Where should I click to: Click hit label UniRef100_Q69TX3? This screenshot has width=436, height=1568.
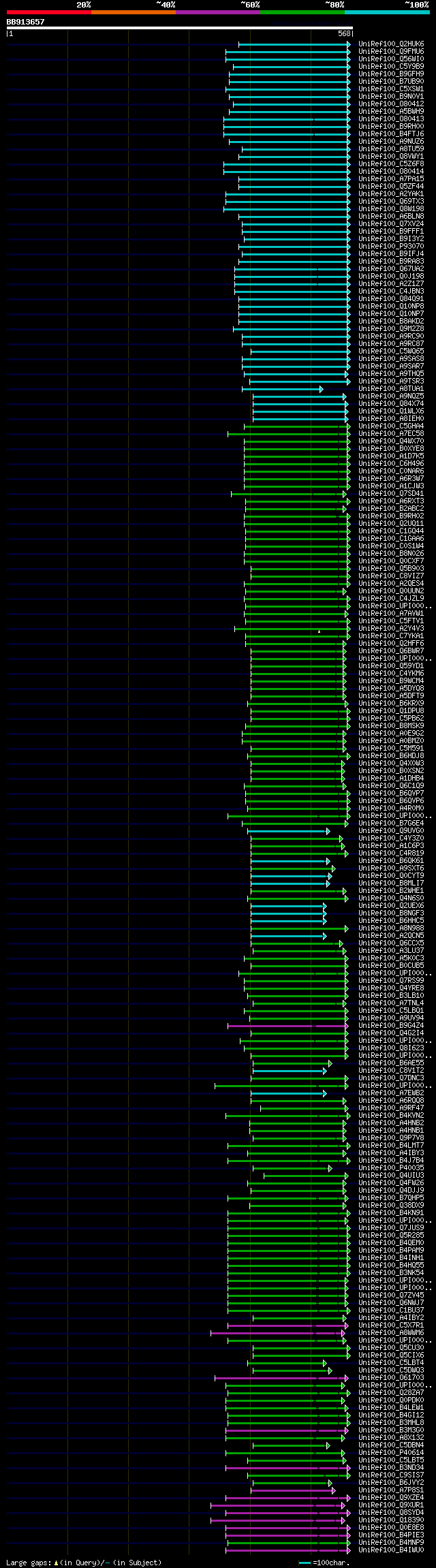click(391, 202)
